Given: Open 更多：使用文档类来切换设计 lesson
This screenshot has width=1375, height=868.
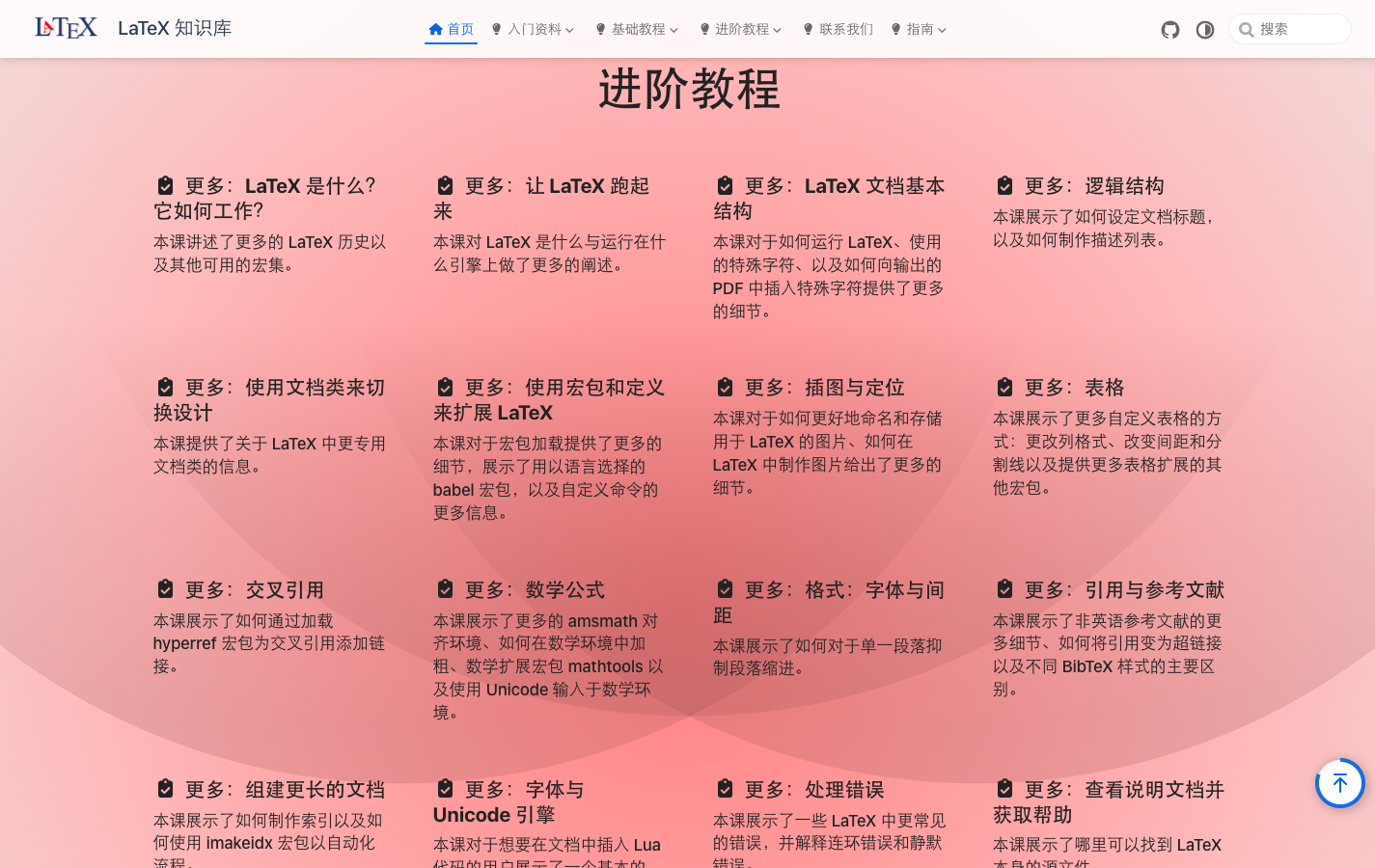Looking at the screenshot, I should (x=269, y=399).
